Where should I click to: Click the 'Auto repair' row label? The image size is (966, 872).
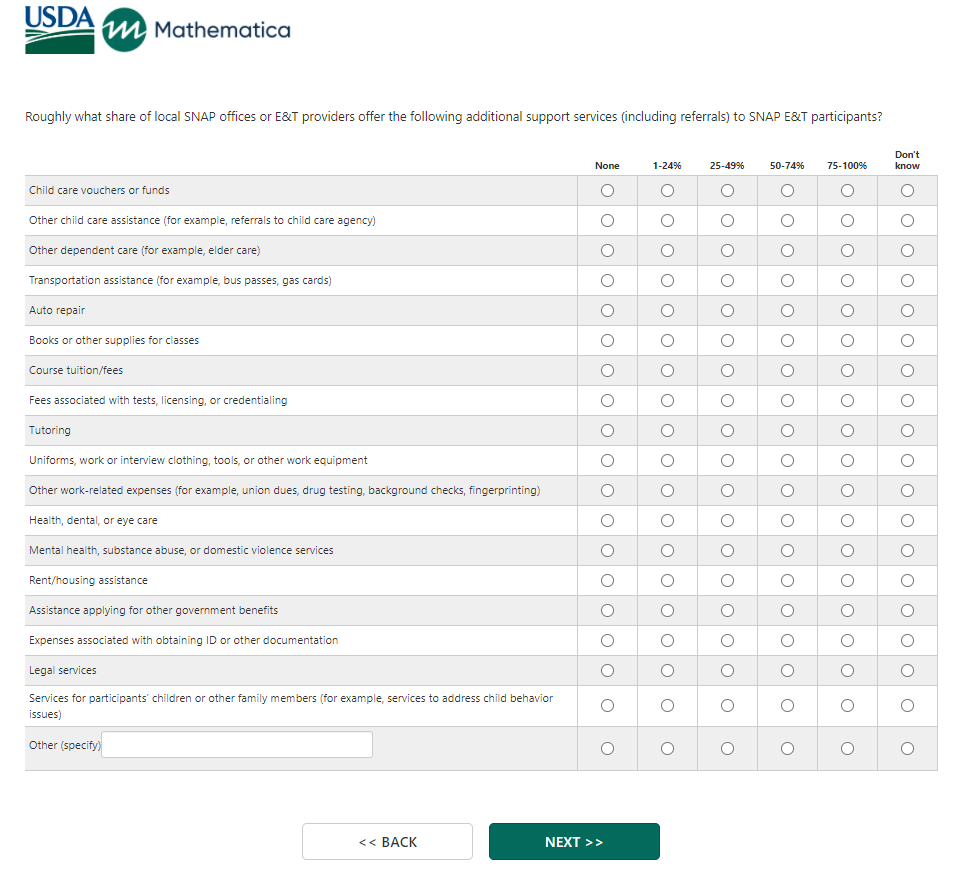click(x=57, y=311)
